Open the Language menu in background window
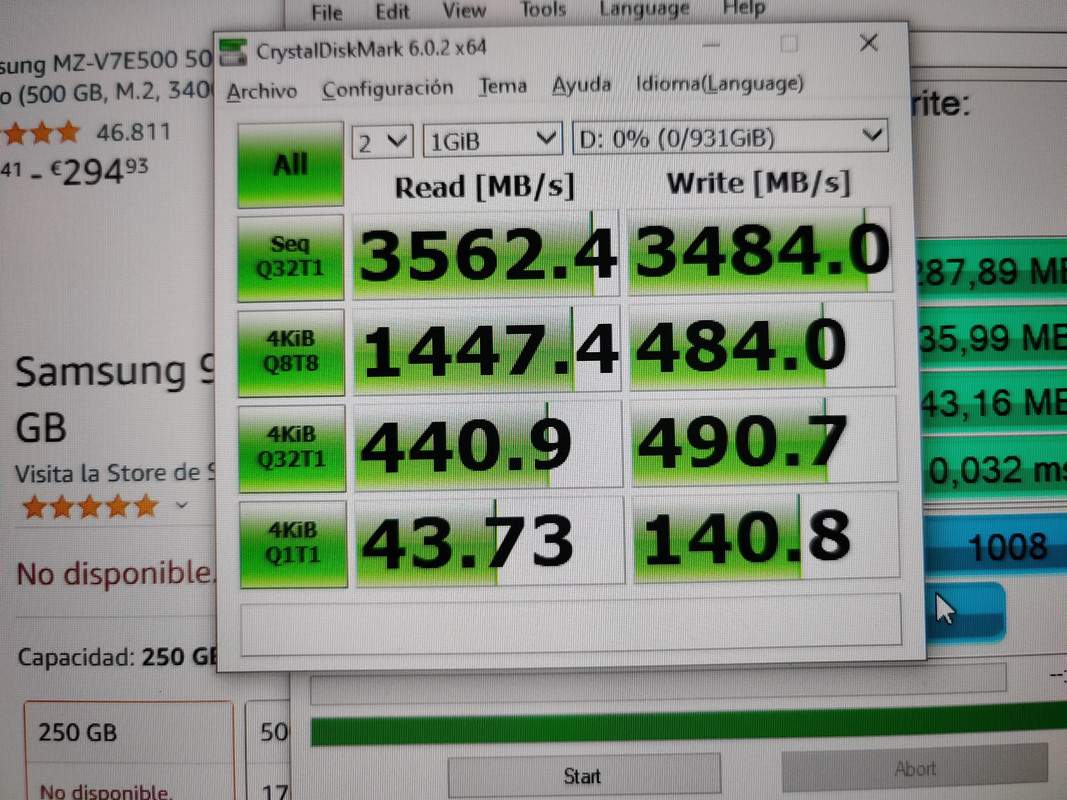Screen dimensions: 1067x800 pyautogui.click(x=644, y=9)
